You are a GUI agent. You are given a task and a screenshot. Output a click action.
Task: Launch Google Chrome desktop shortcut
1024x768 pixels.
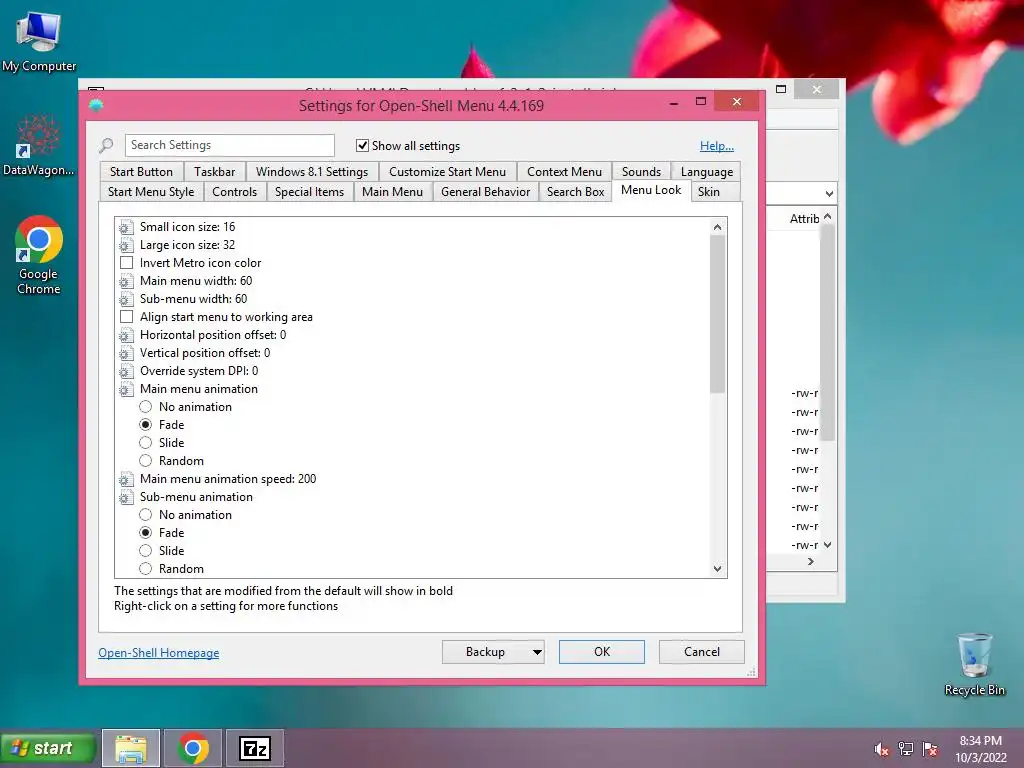pyautogui.click(x=39, y=255)
